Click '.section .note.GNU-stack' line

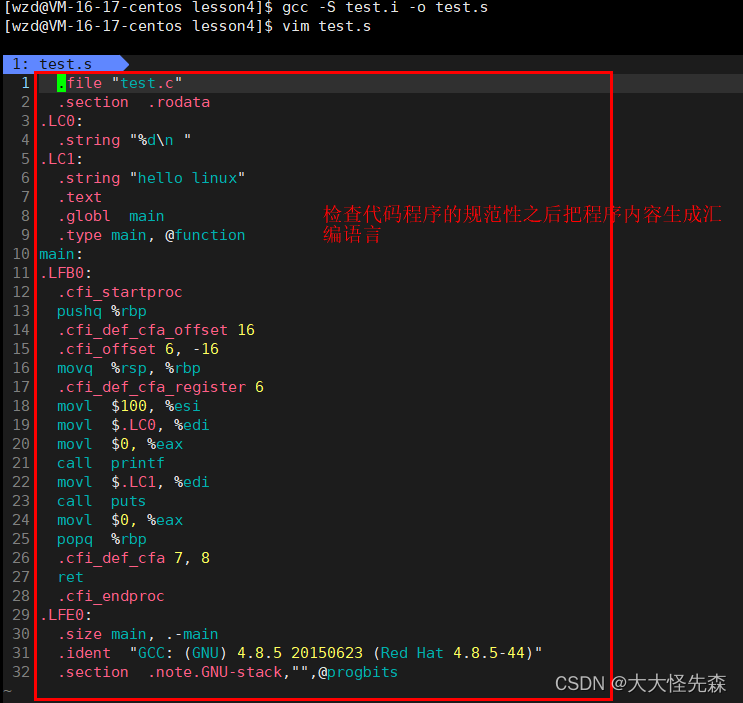[227, 672]
